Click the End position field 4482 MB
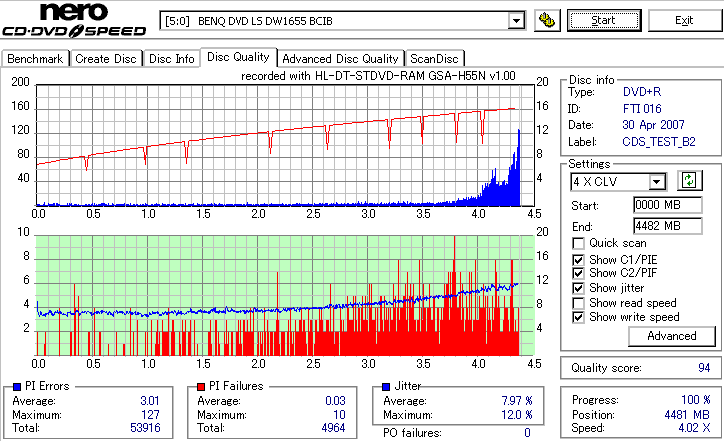Screen dimensions: 724x441 pyautogui.click(x=668, y=226)
